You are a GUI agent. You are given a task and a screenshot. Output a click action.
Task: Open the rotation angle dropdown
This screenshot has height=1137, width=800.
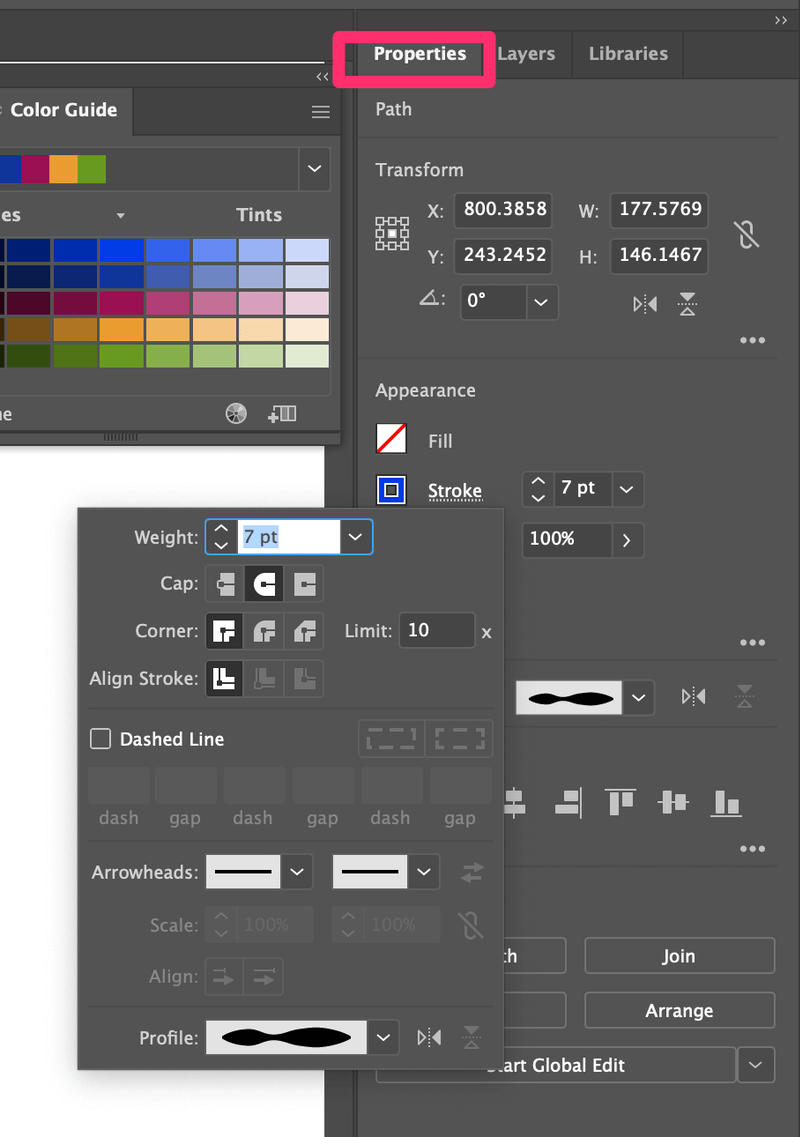[541, 302]
